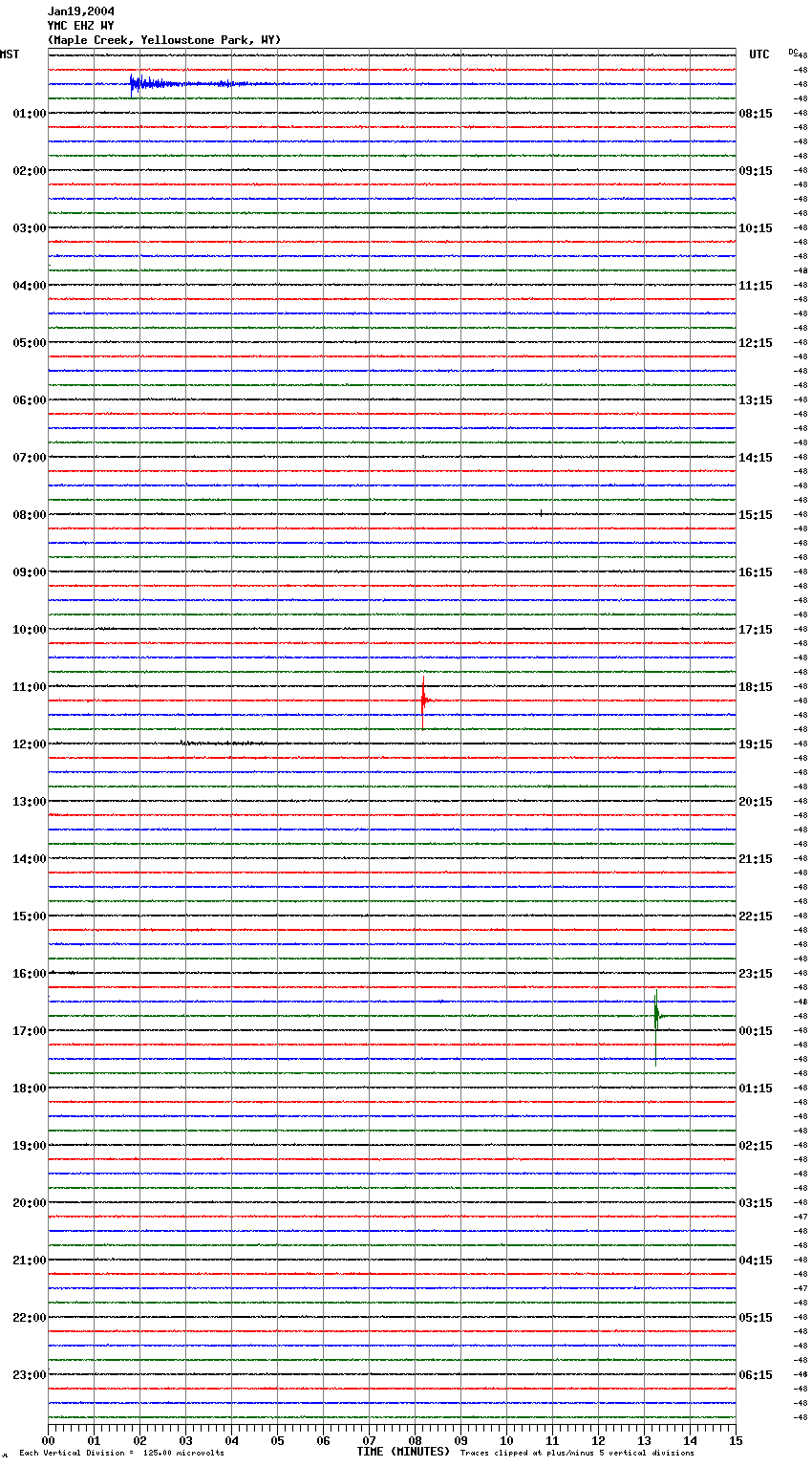
Task: Click the UTC time label '15:15'
Action: (x=756, y=515)
